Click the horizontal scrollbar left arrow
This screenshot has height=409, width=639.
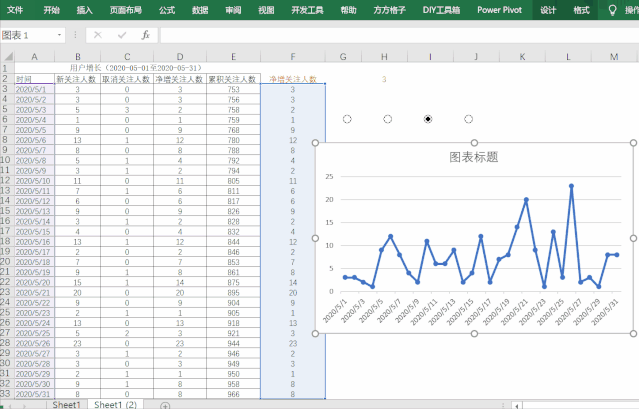[x=517, y=405]
